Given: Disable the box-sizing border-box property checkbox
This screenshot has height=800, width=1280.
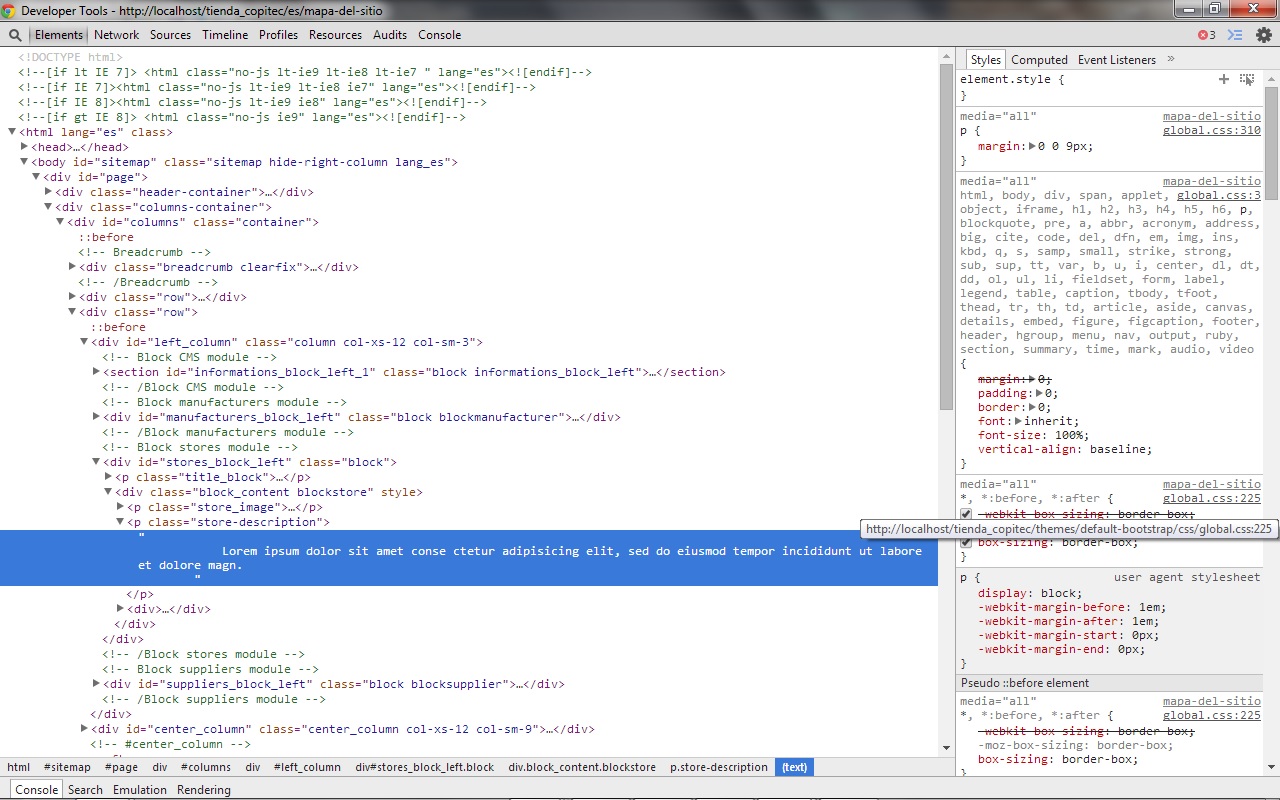Looking at the screenshot, I should click(x=966, y=543).
